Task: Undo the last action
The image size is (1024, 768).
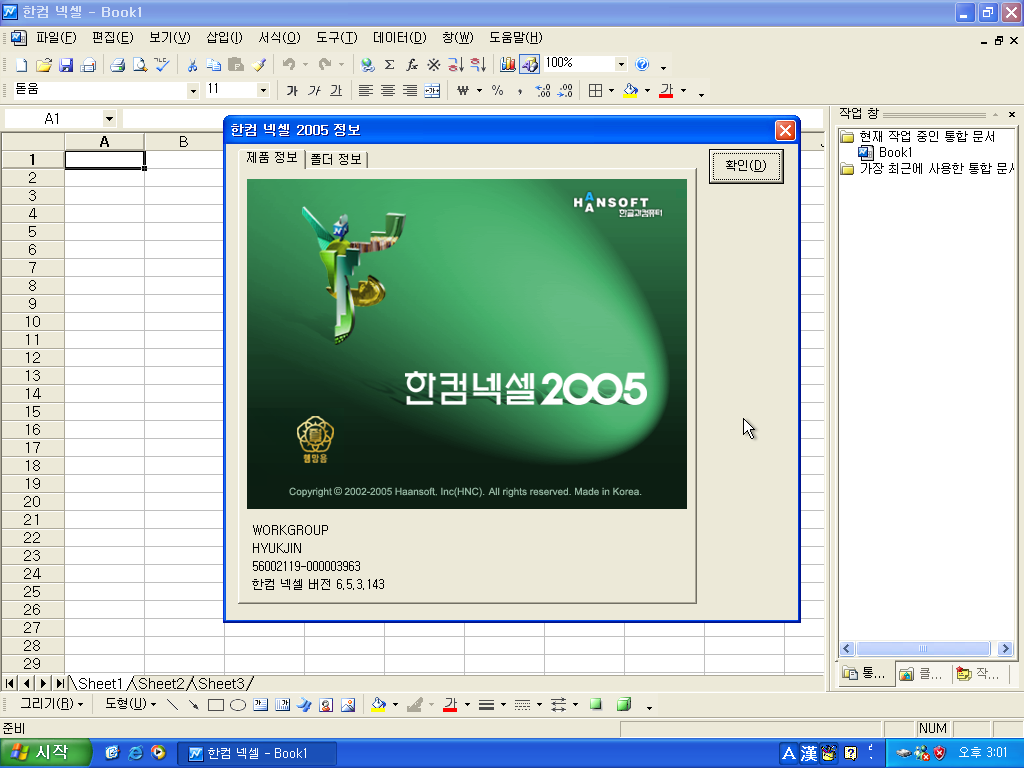Action: (x=289, y=65)
